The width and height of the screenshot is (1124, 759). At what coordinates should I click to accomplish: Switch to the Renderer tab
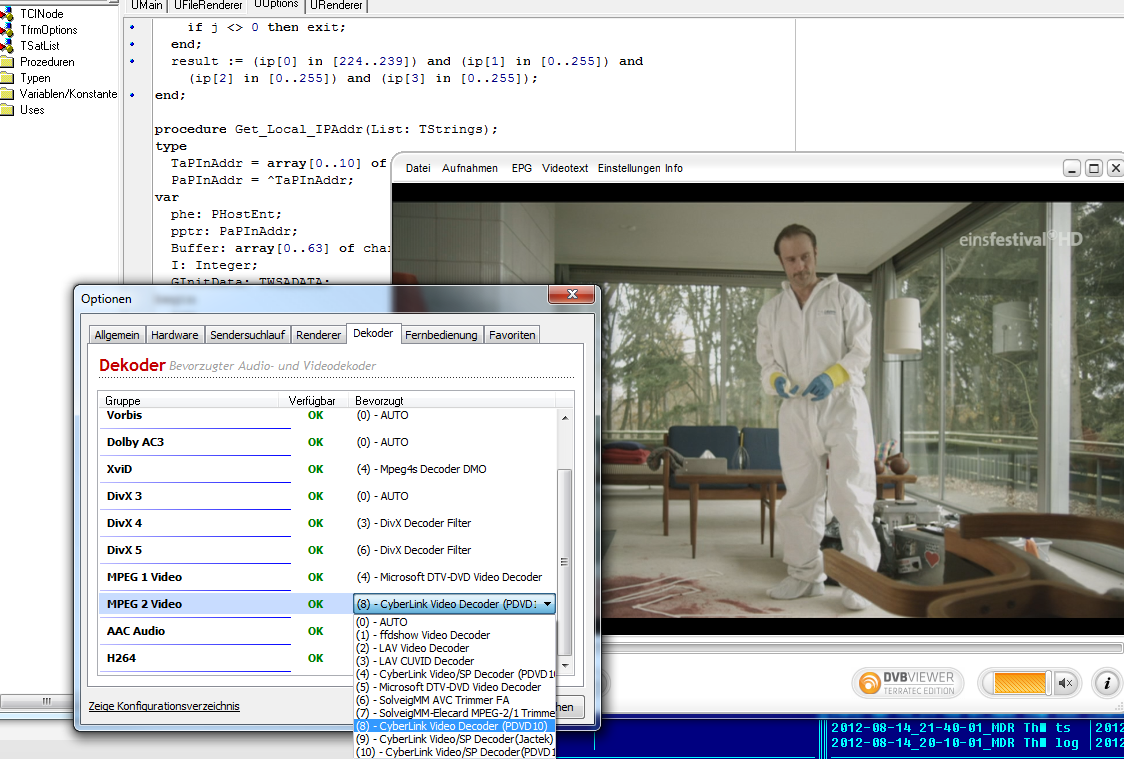click(318, 335)
